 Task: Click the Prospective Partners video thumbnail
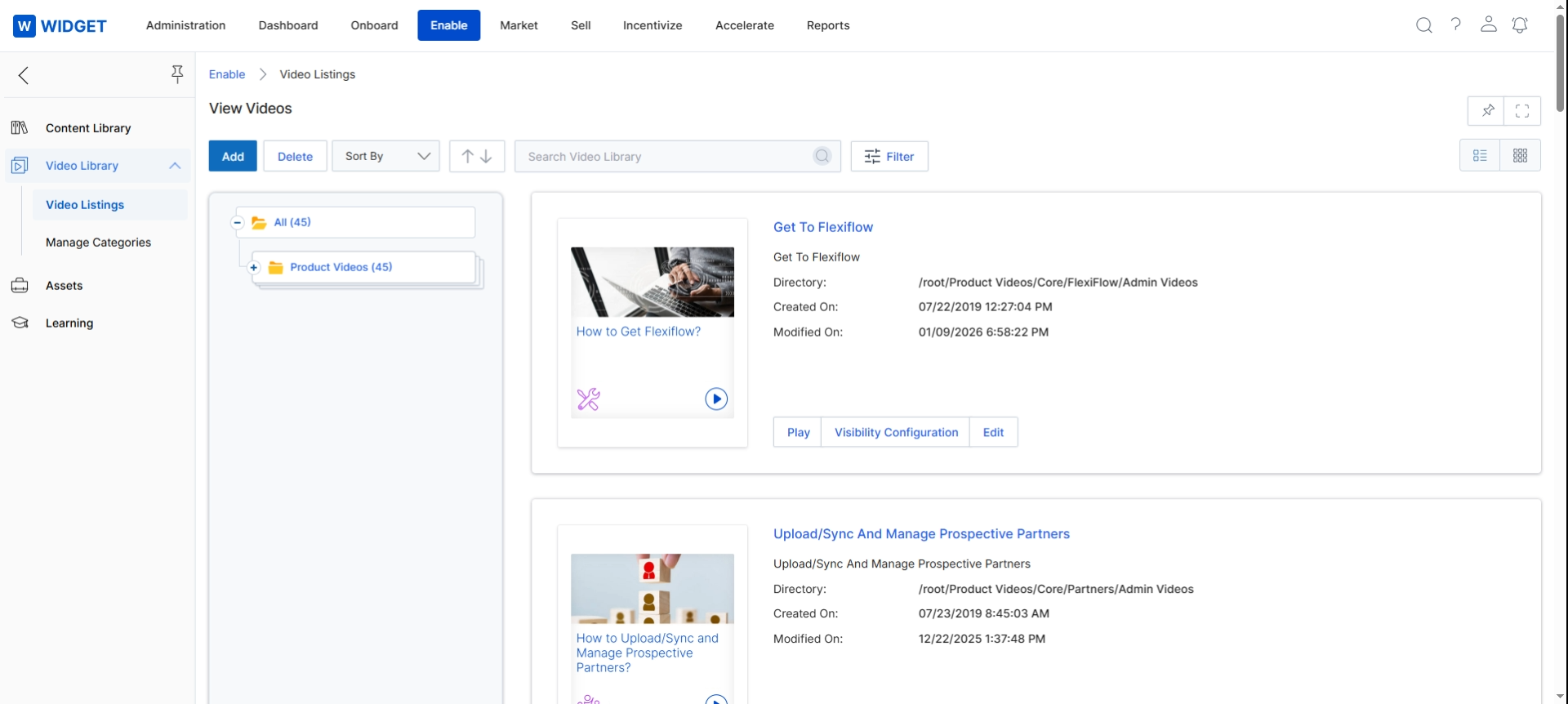(x=653, y=589)
